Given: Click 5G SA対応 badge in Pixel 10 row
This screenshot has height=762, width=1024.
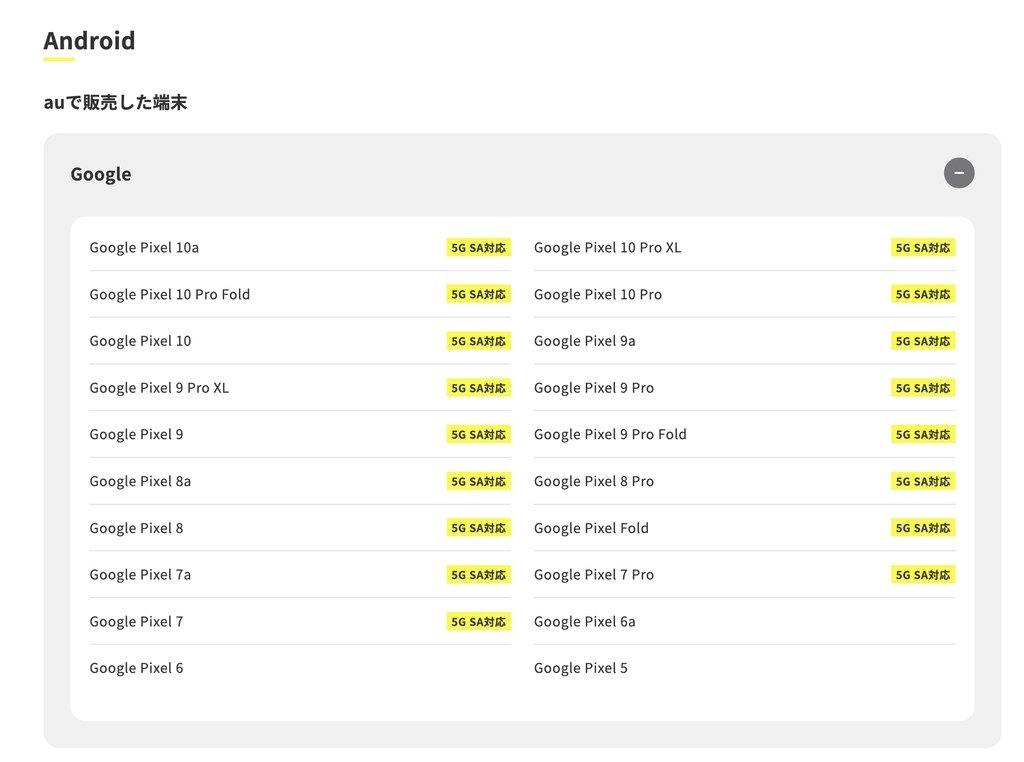Looking at the screenshot, I should pyautogui.click(x=479, y=341).
